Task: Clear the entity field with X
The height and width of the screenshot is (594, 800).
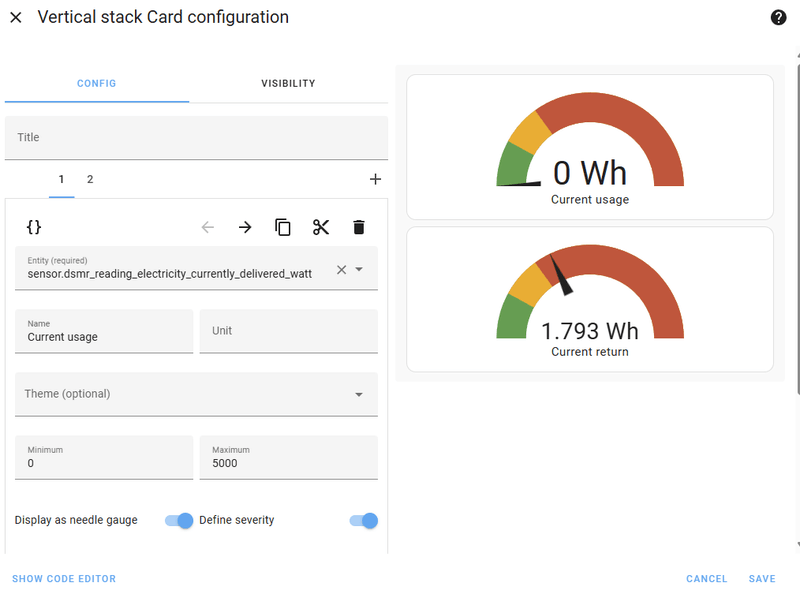Action: pos(341,269)
